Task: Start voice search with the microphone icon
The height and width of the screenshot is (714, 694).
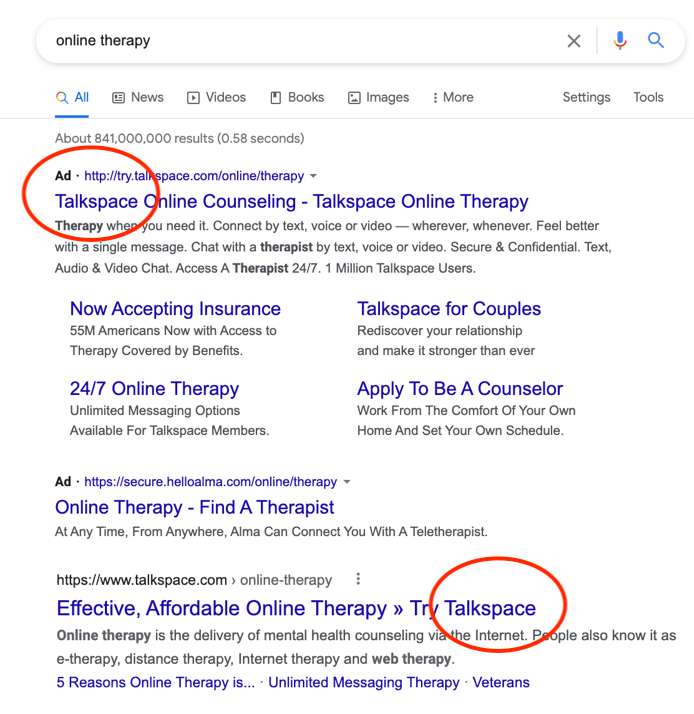Action: (x=619, y=41)
